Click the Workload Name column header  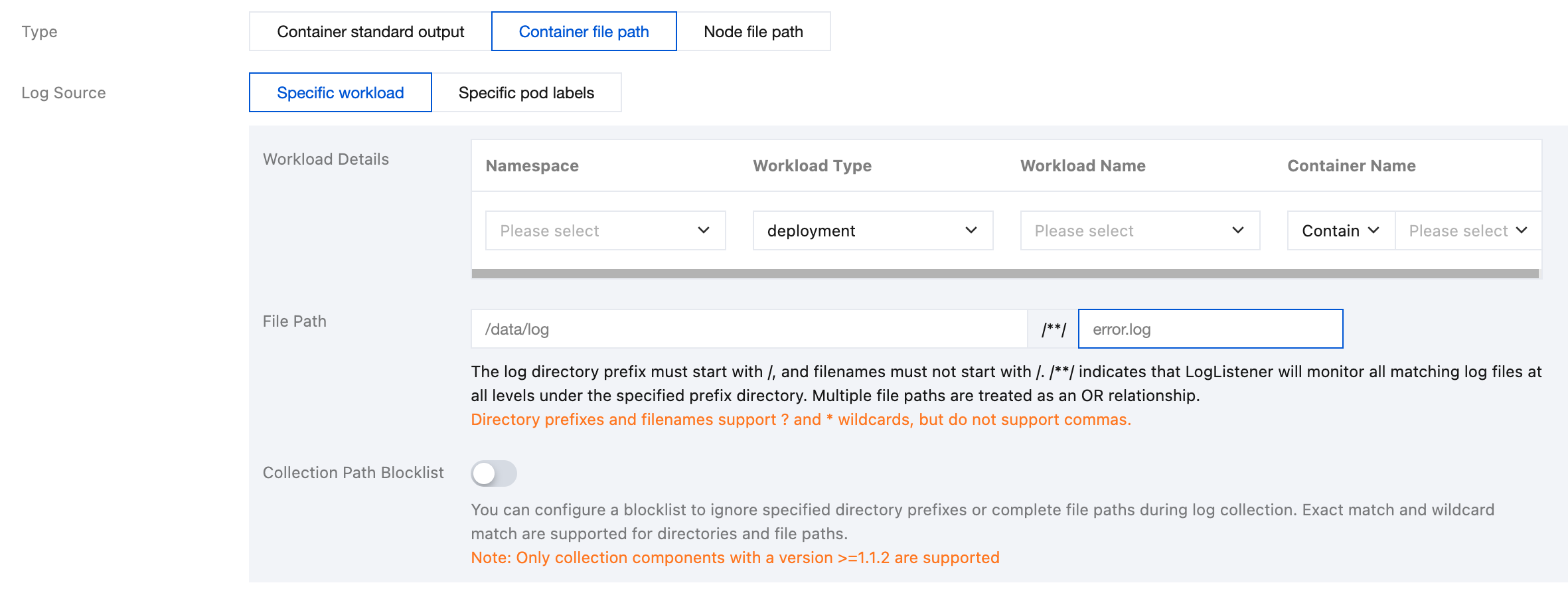(x=1083, y=166)
